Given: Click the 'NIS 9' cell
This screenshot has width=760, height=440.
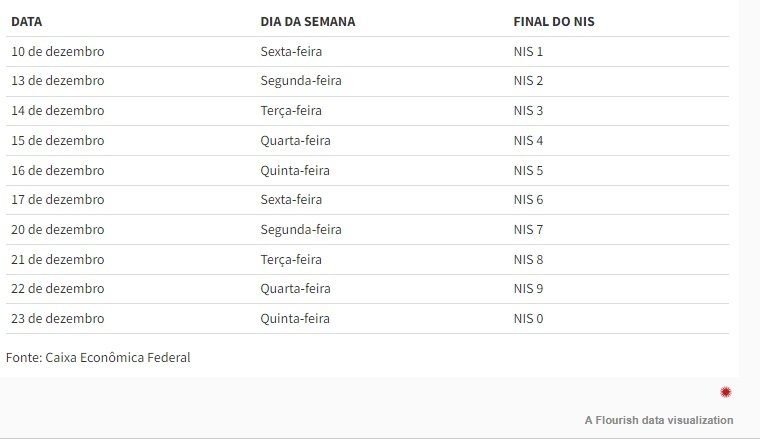Looking at the screenshot, I should (x=528, y=289).
